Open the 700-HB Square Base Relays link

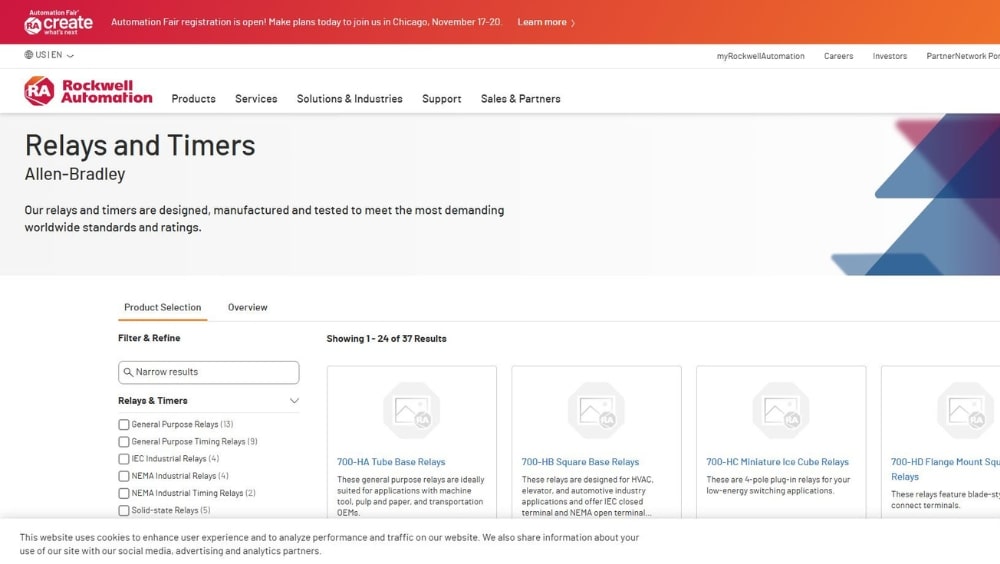point(580,462)
